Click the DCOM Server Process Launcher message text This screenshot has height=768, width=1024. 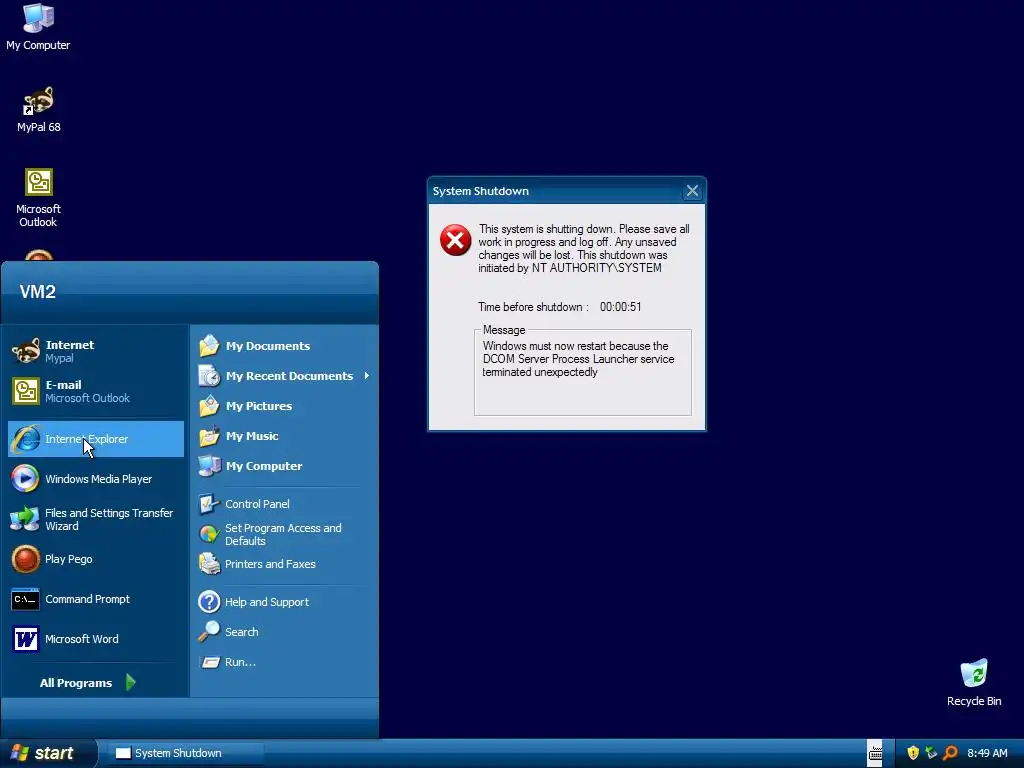(x=578, y=359)
